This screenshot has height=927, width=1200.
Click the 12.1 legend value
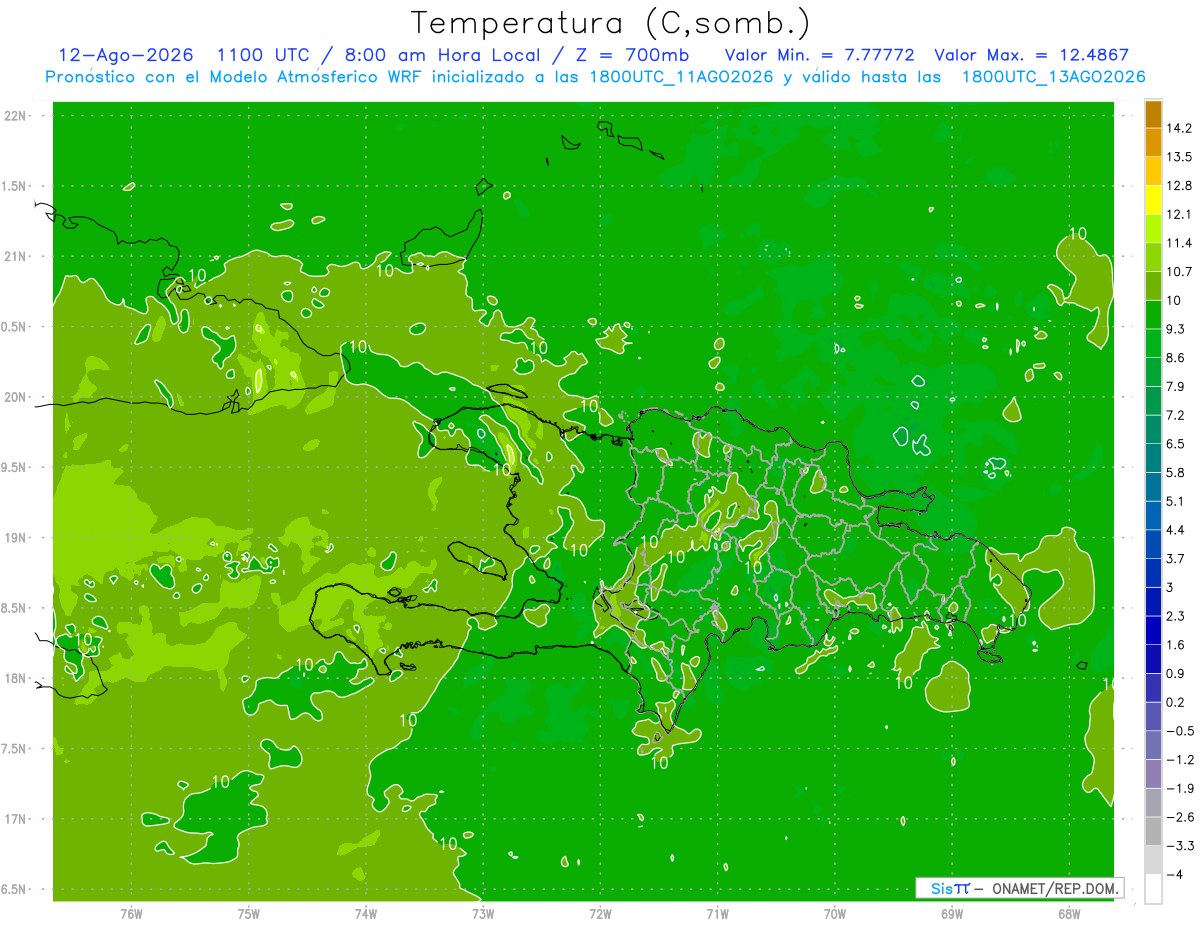point(1181,214)
